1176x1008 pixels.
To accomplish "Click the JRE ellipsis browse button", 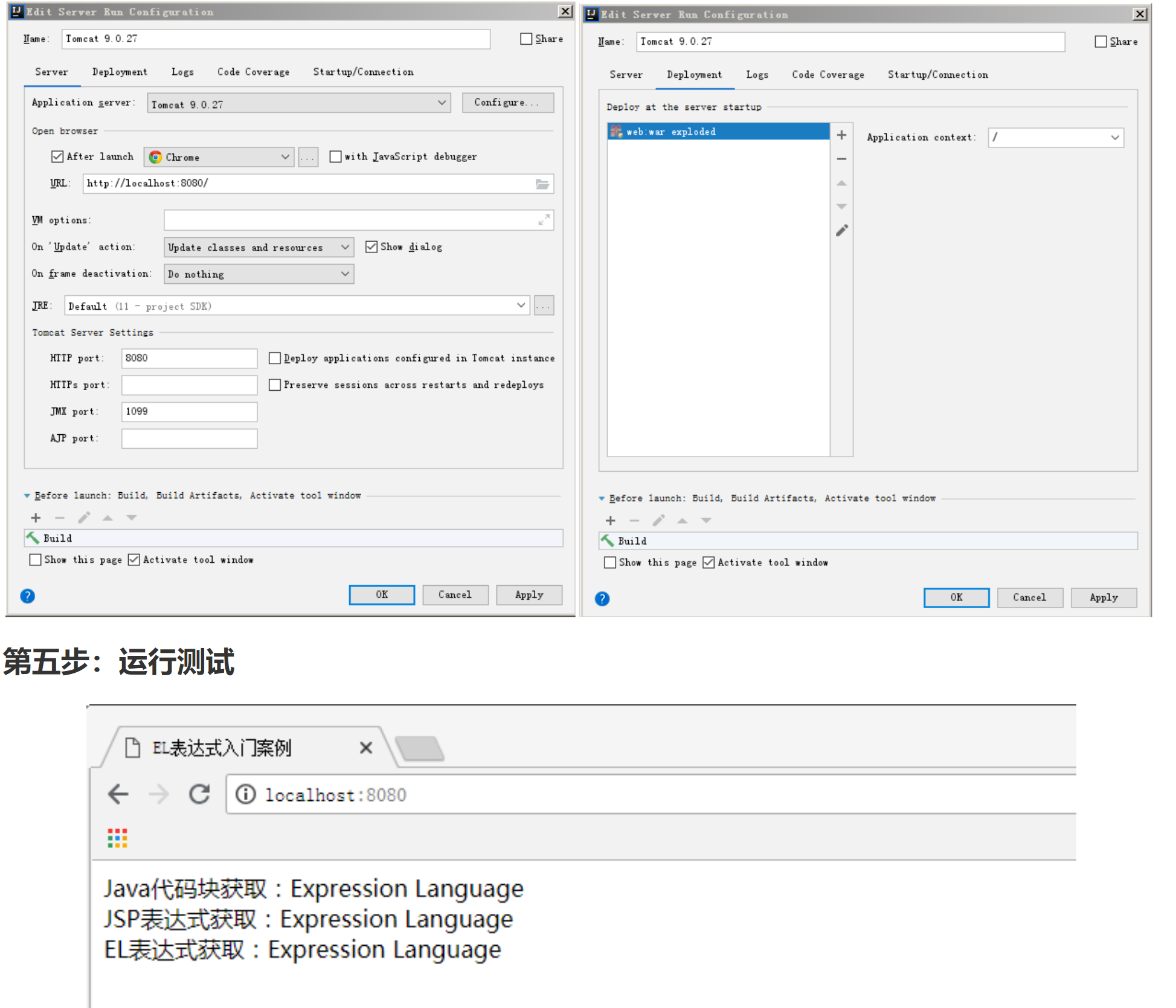I will tap(544, 306).
